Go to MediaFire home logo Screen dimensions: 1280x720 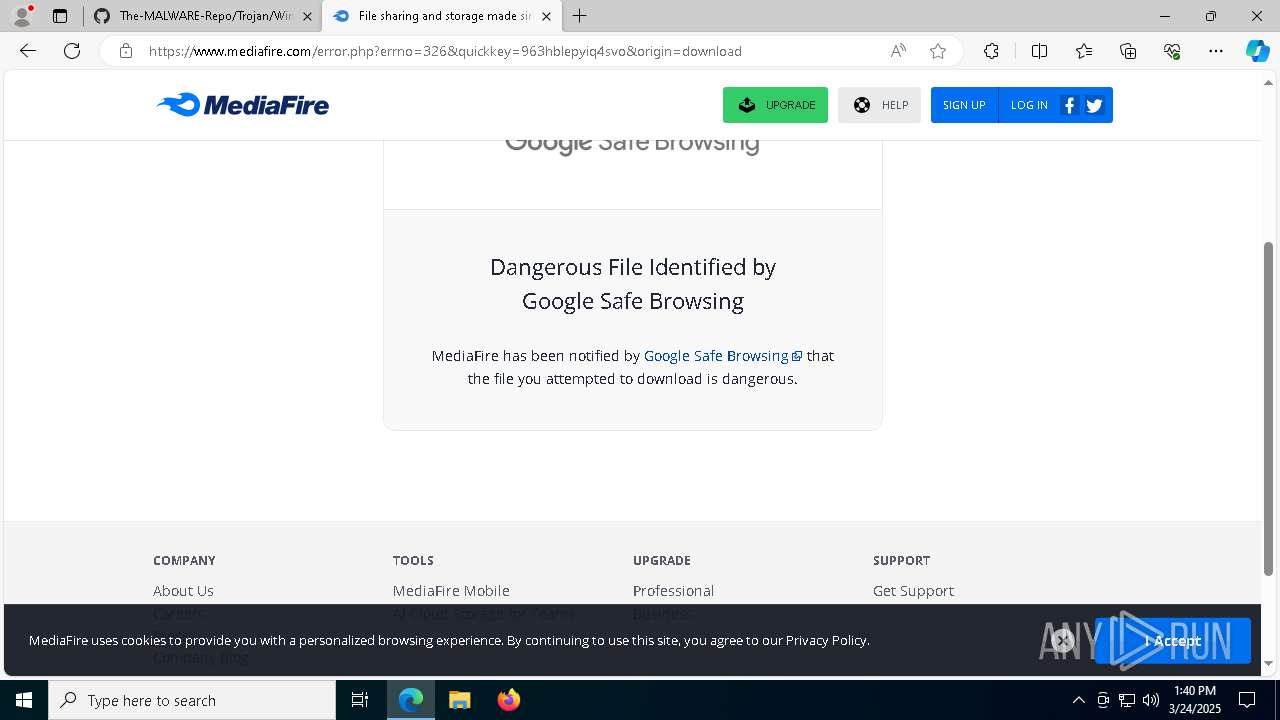coord(243,105)
